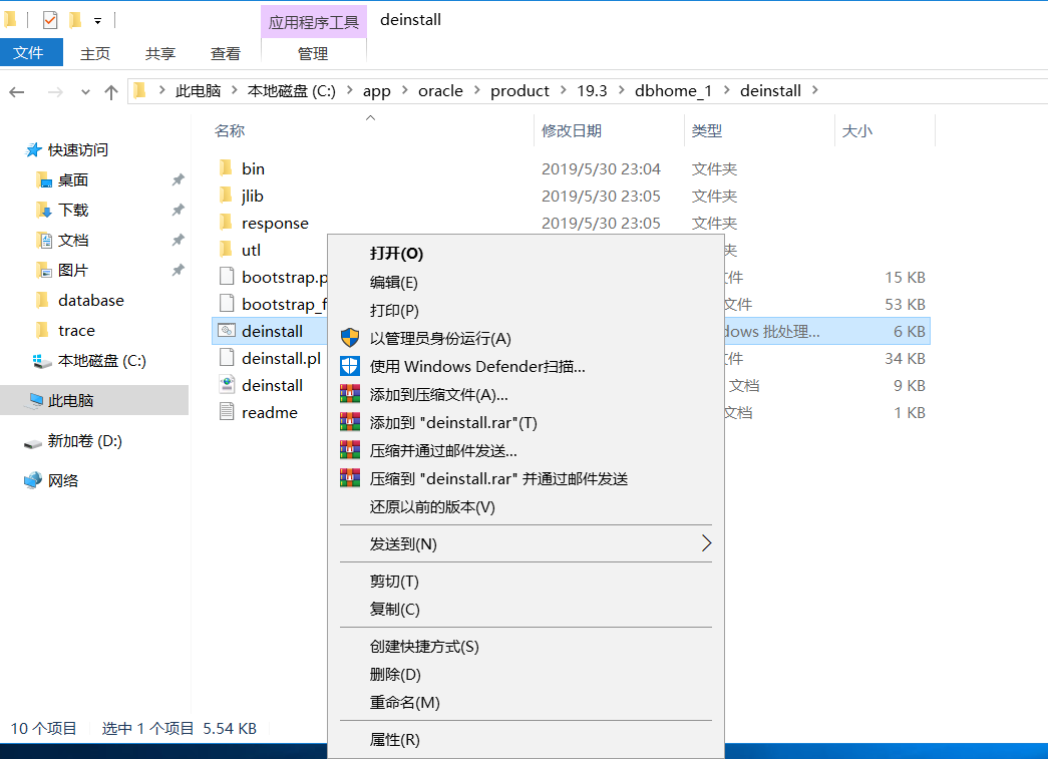Image resolution: width=1049 pixels, height=759 pixels.
Task: Switch to the 主页 ribbon tab
Action: [95, 53]
